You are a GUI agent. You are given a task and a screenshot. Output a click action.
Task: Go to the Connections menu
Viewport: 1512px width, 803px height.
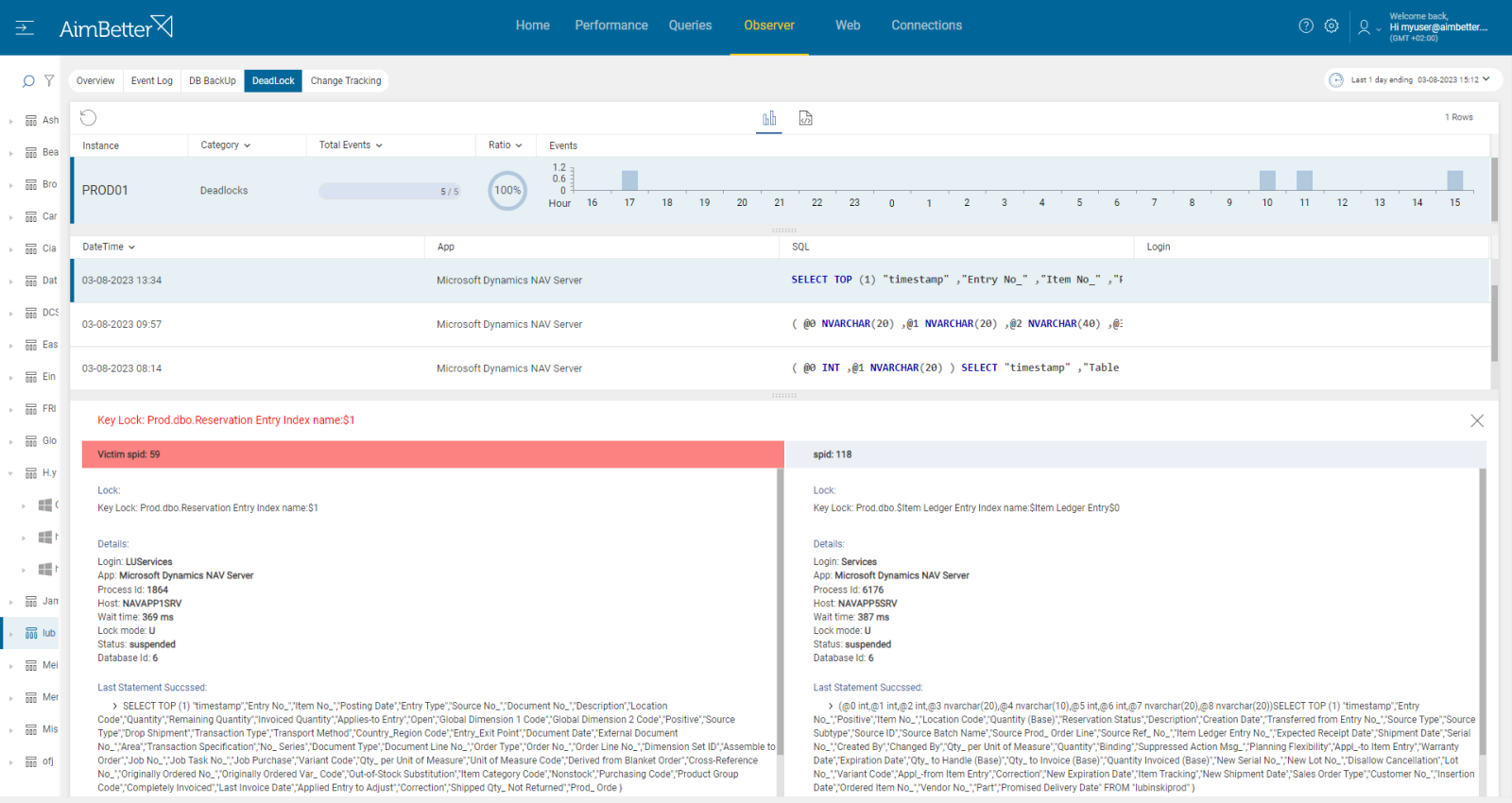click(926, 26)
